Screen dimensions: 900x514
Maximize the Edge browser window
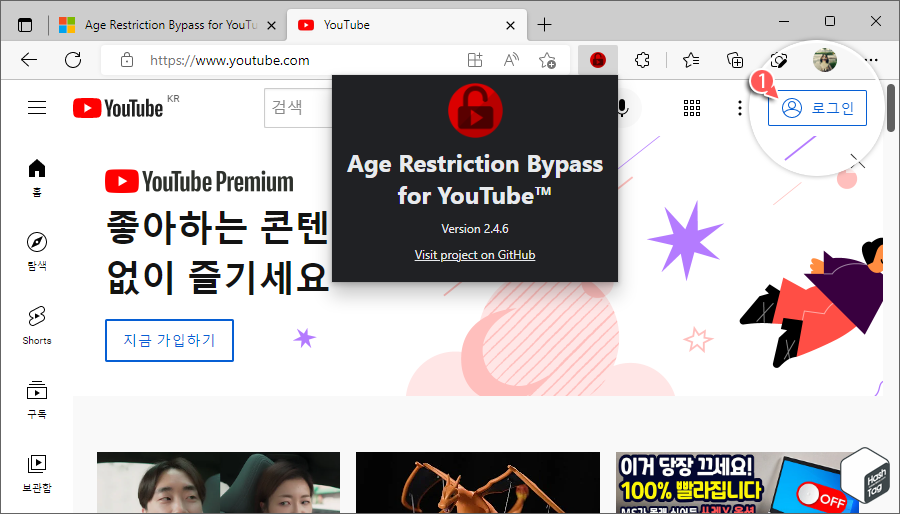(829, 21)
